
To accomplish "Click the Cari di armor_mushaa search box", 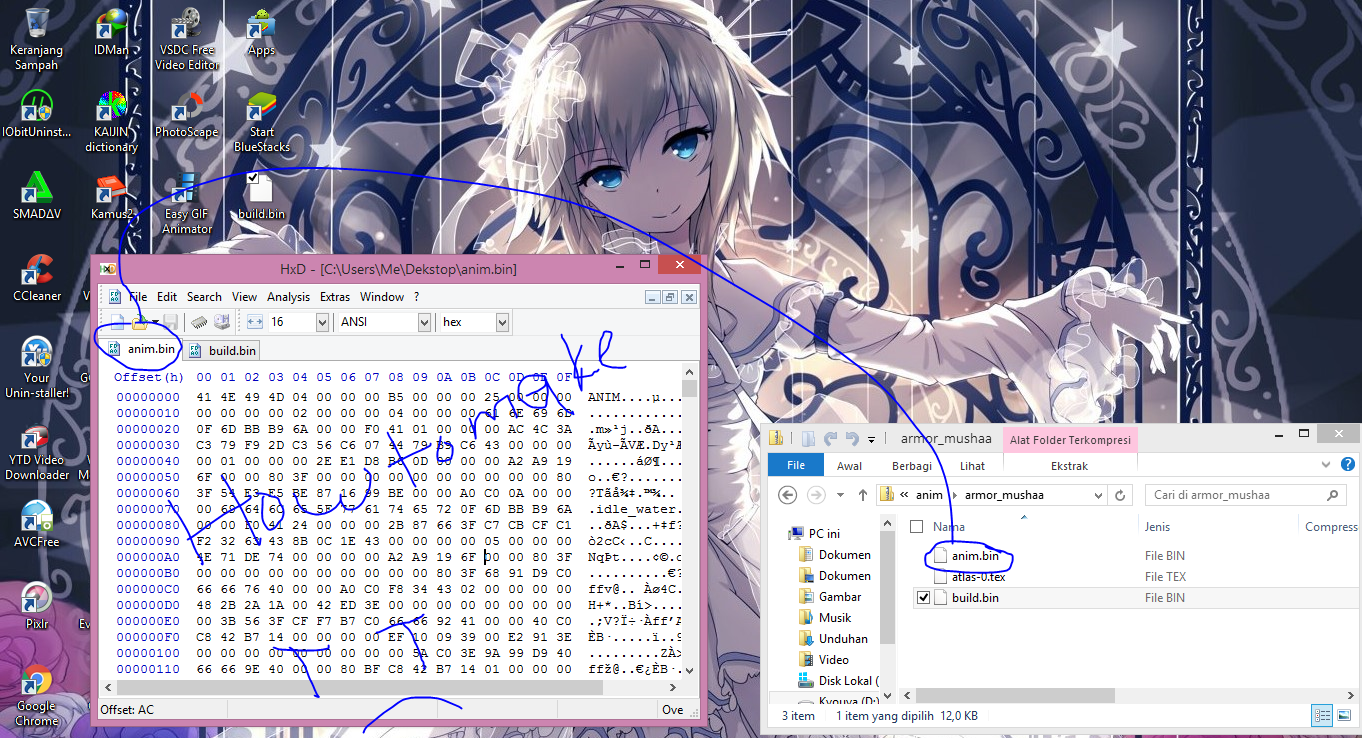I will click(1235, 495).
